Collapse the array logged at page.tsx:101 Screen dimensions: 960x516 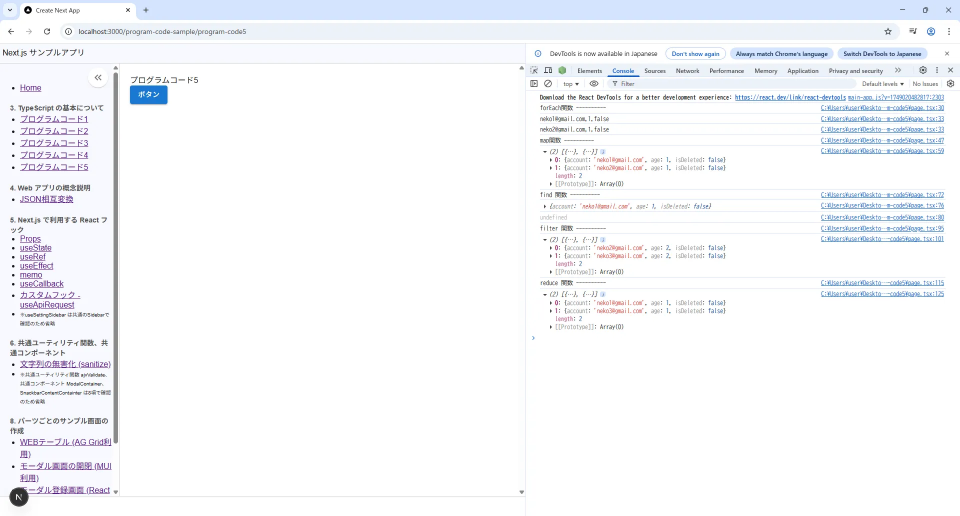pyautogui.click(x=544, y=240)
